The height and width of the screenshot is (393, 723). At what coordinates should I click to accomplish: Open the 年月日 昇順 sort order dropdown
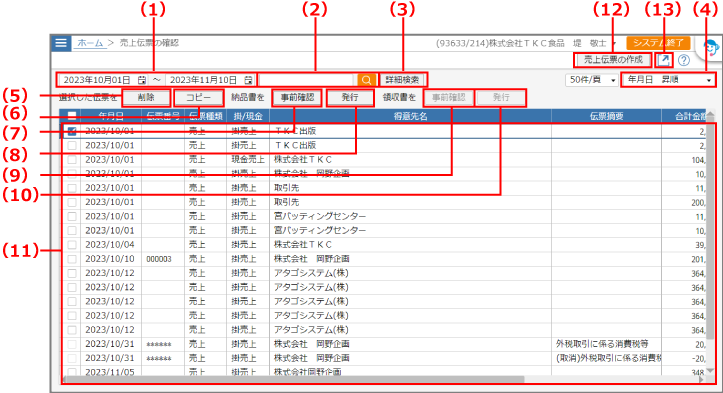pos(668,80)
